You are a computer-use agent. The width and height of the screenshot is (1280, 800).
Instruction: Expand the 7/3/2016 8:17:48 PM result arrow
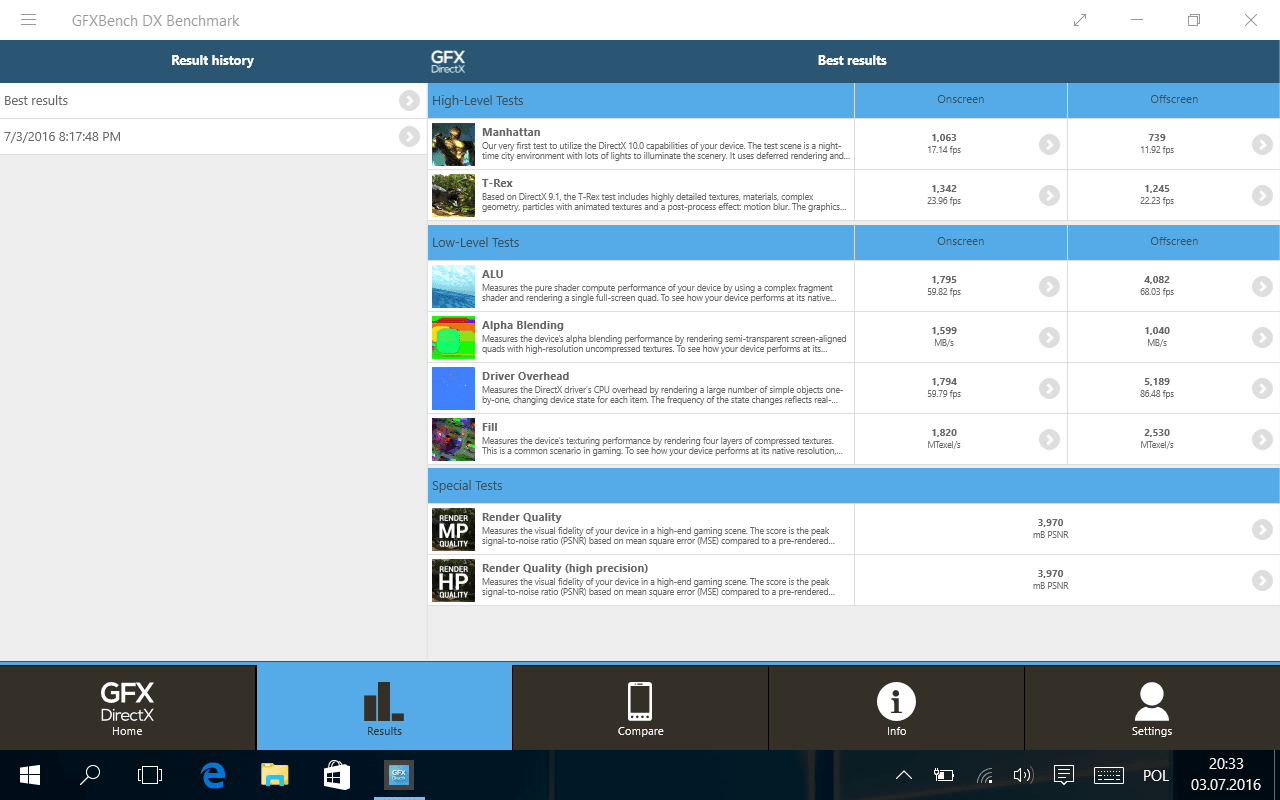(409, 137)
